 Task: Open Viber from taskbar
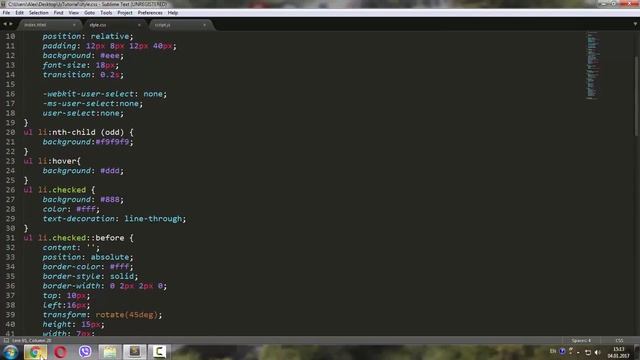tap(85, 352)
